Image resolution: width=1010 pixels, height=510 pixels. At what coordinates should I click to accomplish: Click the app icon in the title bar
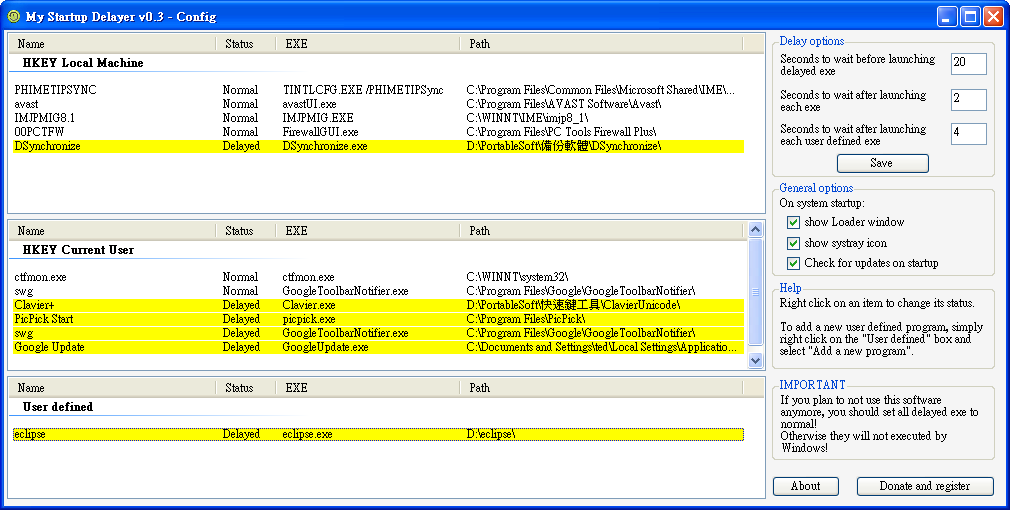pyautogui.click(x=14, y=16)
